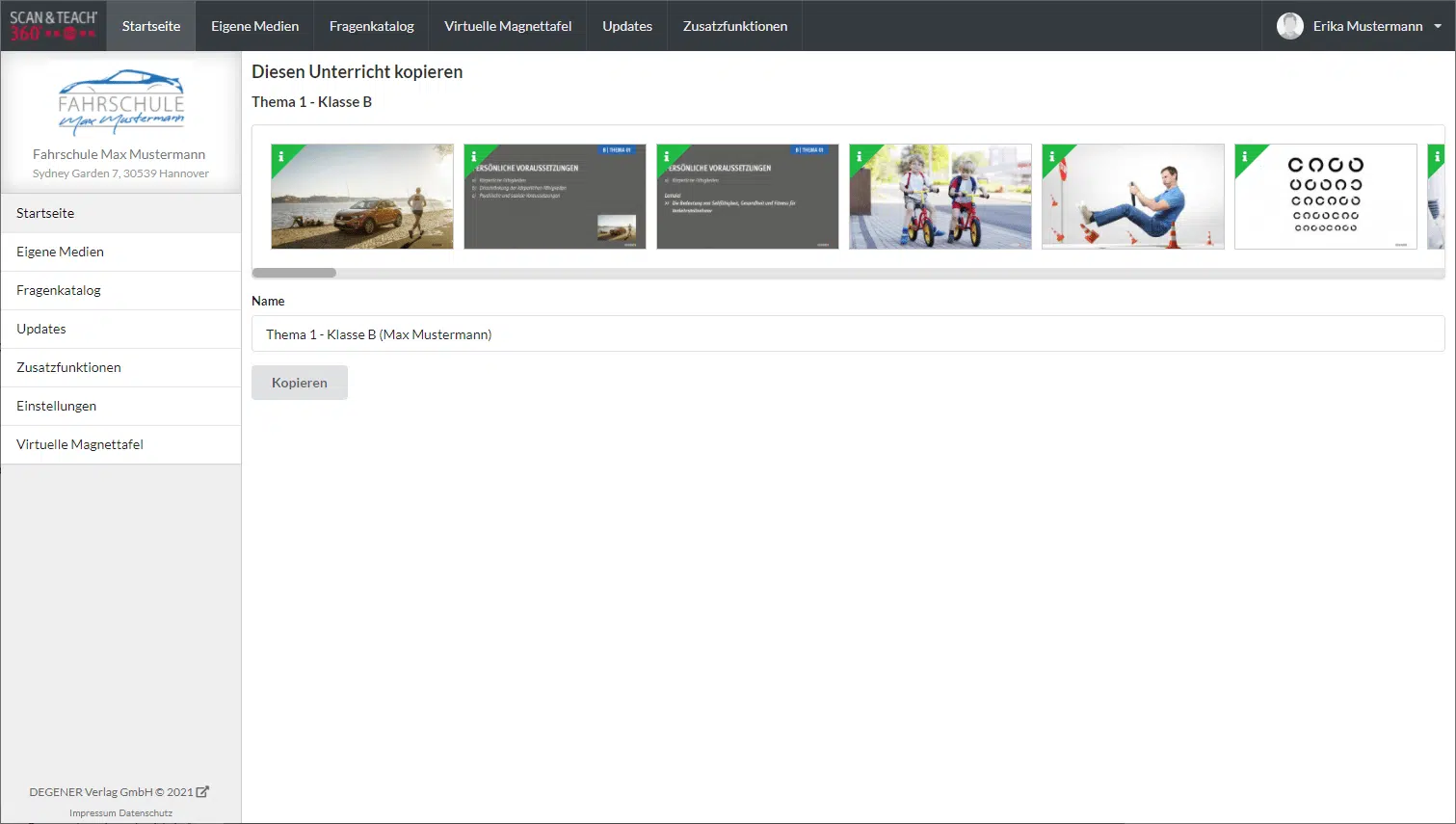Select Eigene Medien in top navigation
This screenshot has height=824, width=1456.
point(254,26)
